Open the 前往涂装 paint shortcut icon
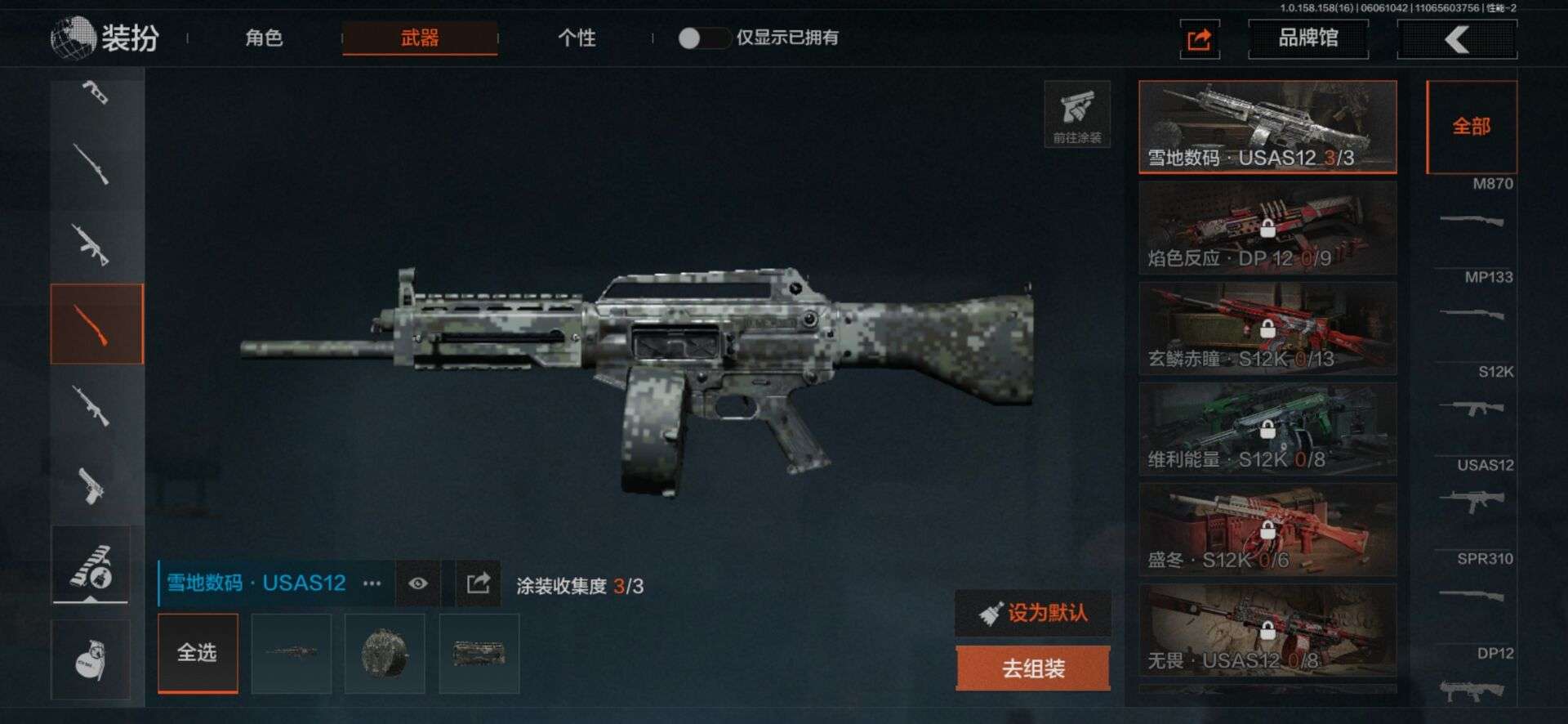Image resolution: width=1568 pixels, height=724 pixels. pos(1077,114)
